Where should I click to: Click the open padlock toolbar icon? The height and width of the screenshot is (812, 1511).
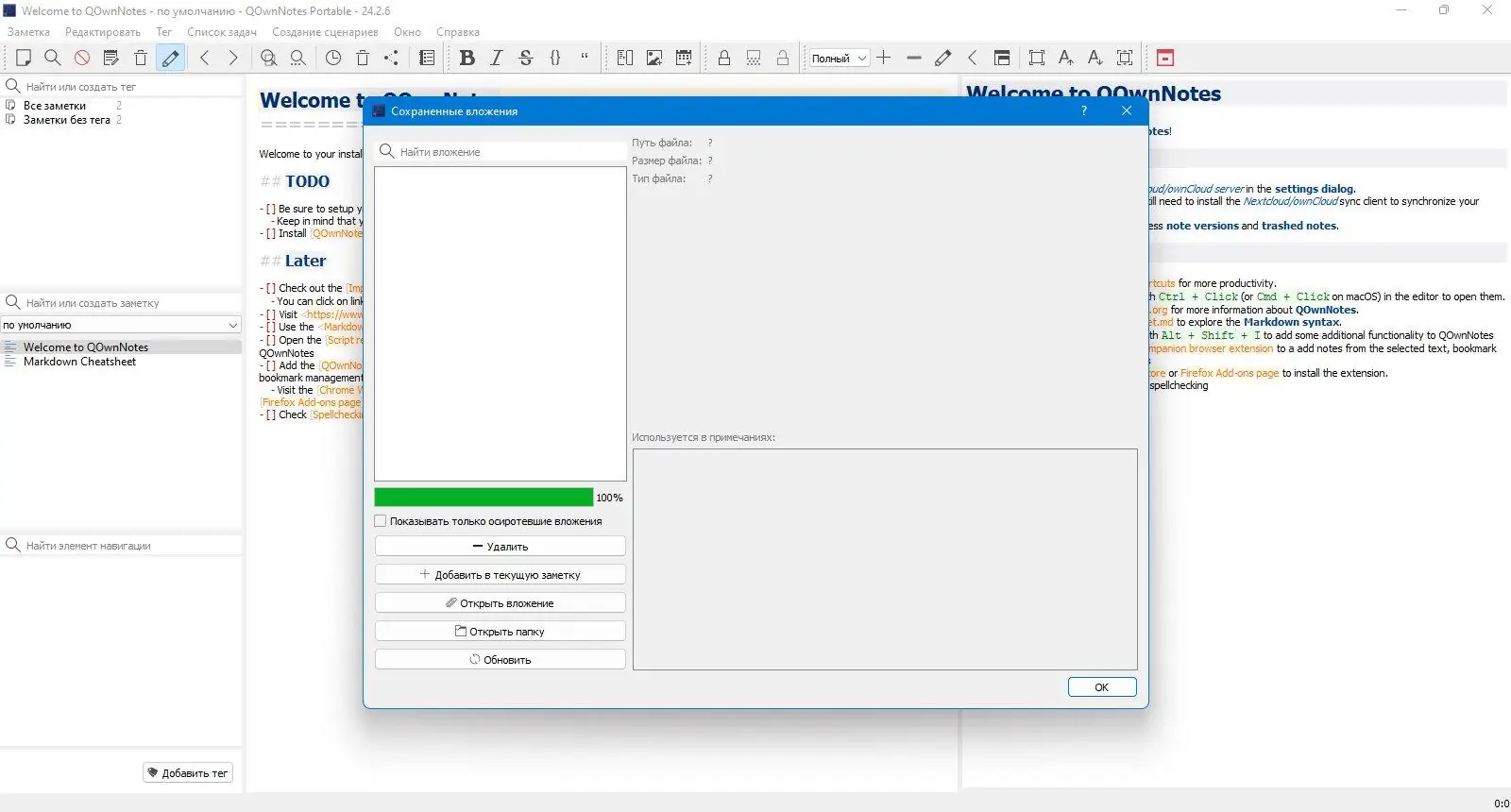(x=783, y=58)
